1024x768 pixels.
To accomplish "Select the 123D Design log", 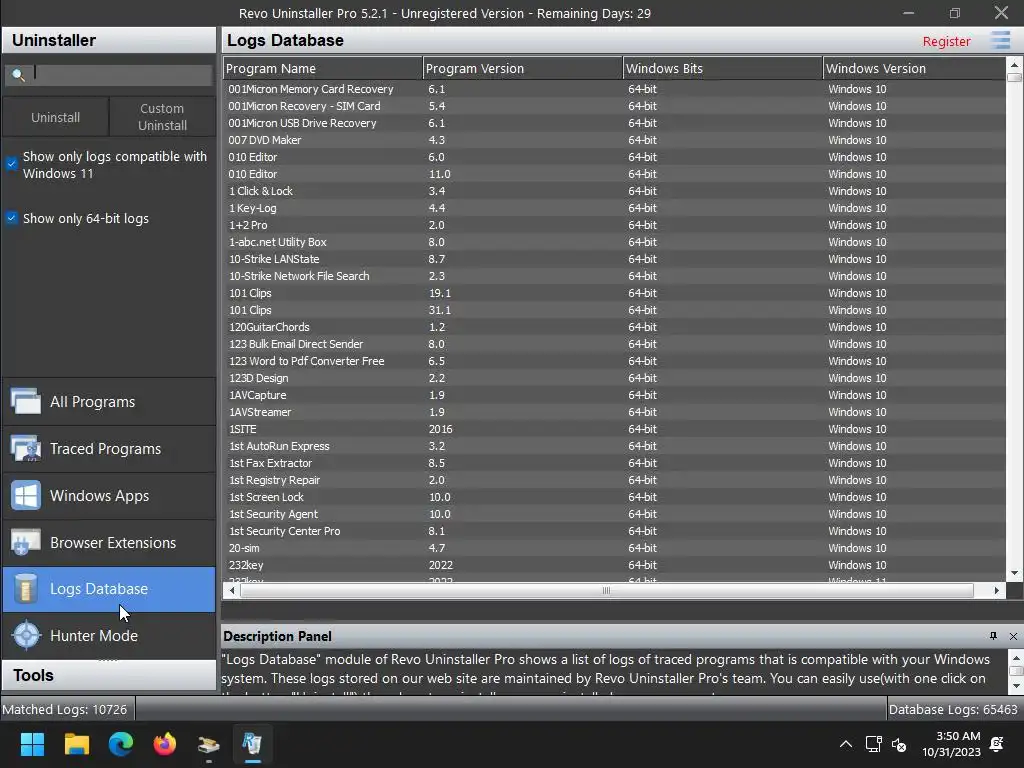I will click(614, 377).
